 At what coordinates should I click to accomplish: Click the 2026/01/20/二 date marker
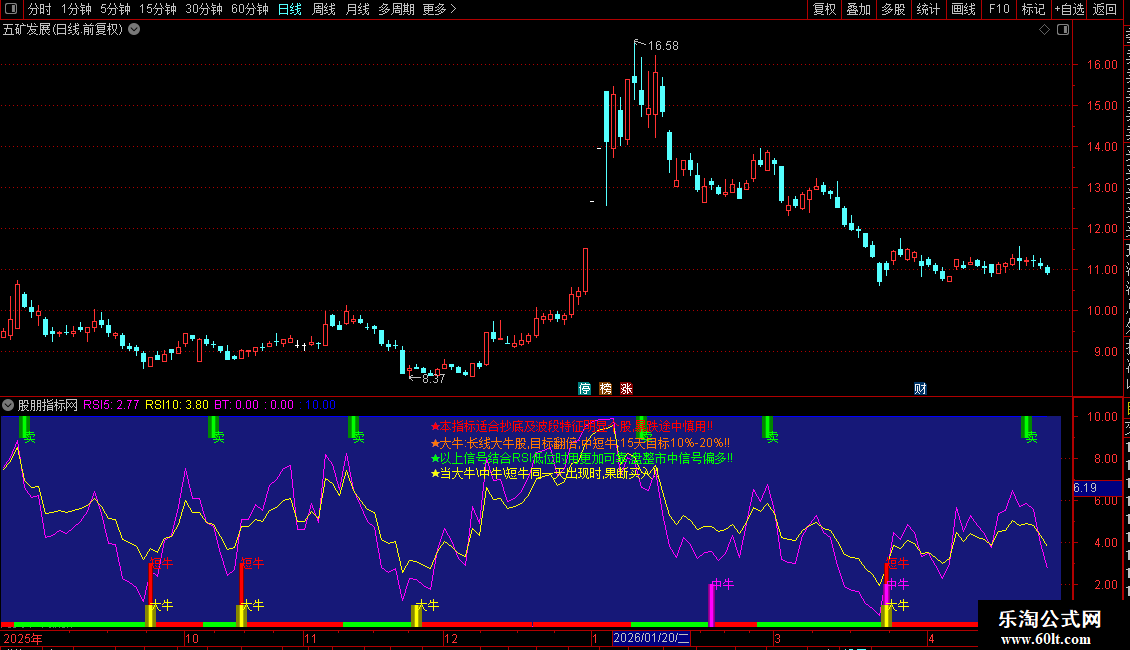click(x=651, y=638)
